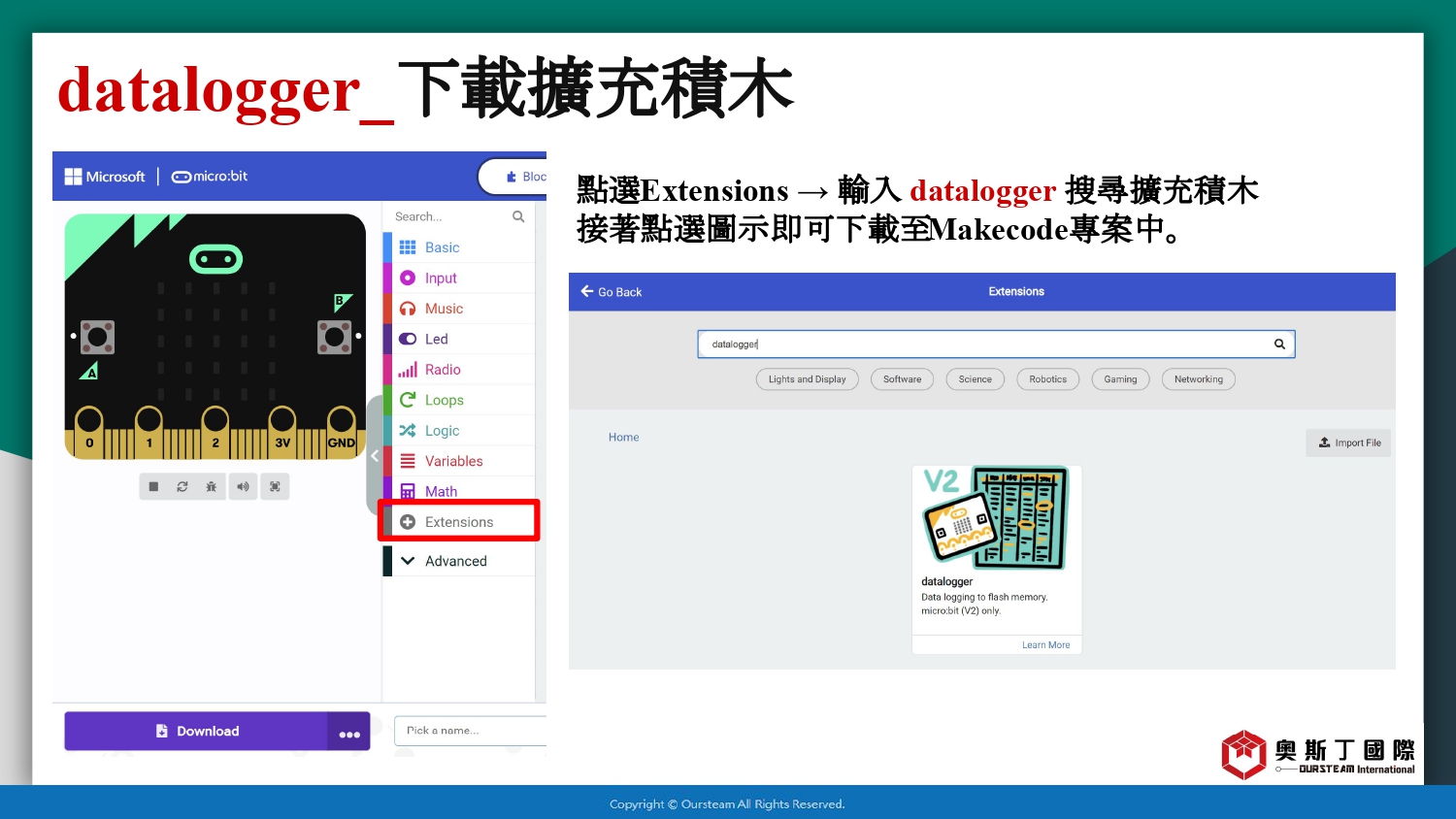Image resolution: width=1456 pixels, height=819 pixels.
Task: Open the Download more options menu
Action: click(x=349, y=732)
